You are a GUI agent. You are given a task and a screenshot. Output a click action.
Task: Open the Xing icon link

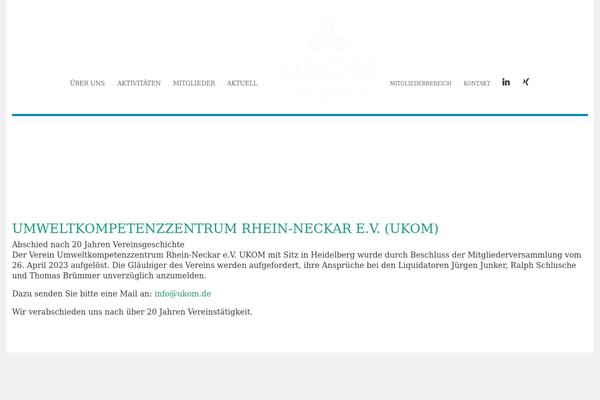click(526, 82)
